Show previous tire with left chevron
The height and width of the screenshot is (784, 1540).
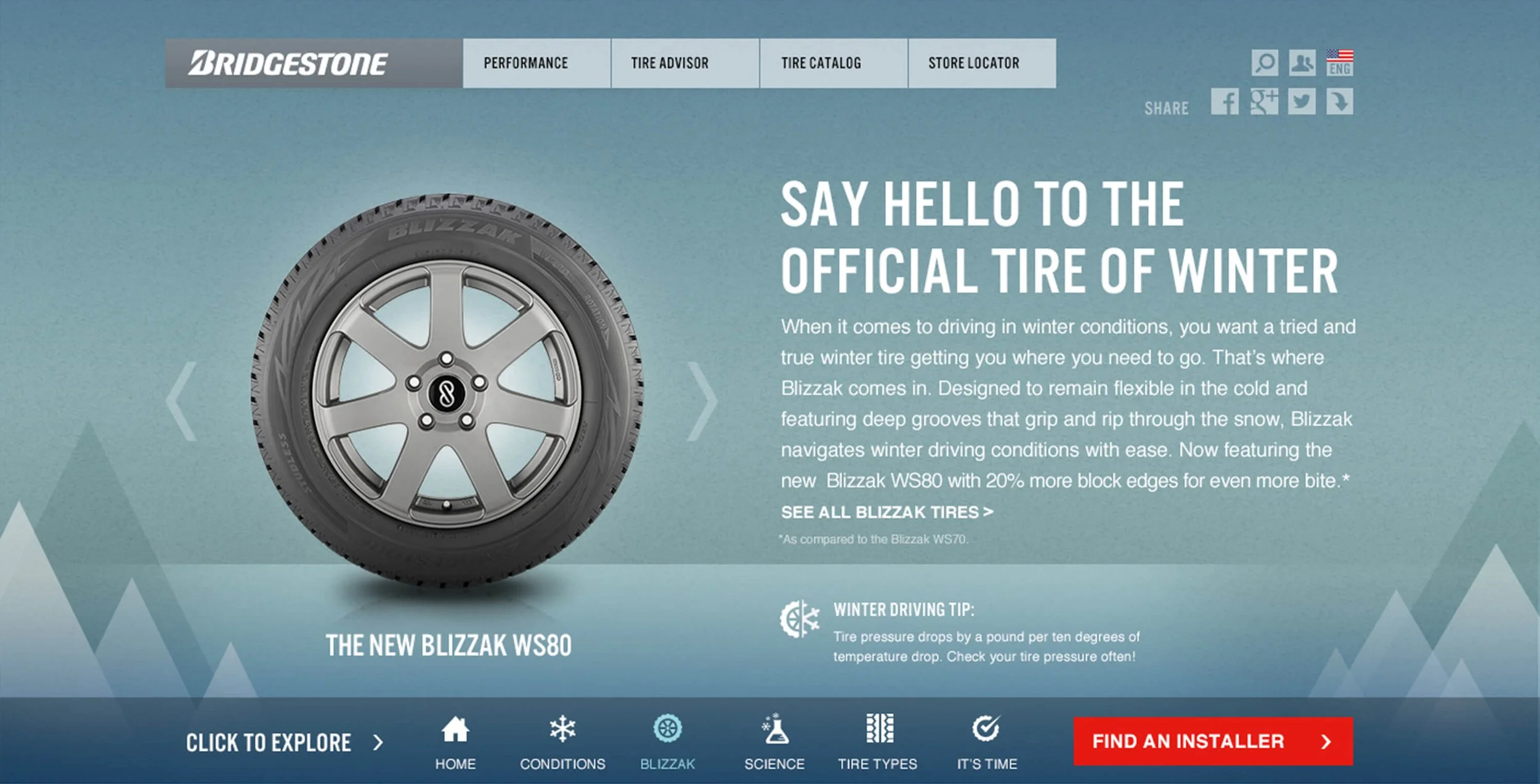tap(181, 401)
